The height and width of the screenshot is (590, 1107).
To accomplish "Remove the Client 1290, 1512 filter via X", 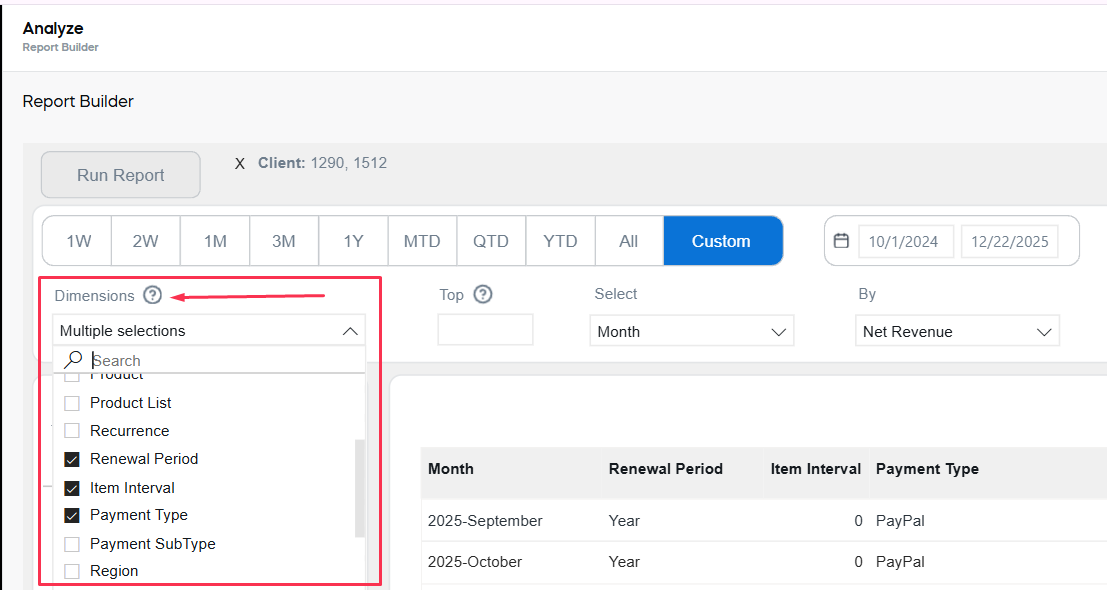I will [x=239, y=162].
